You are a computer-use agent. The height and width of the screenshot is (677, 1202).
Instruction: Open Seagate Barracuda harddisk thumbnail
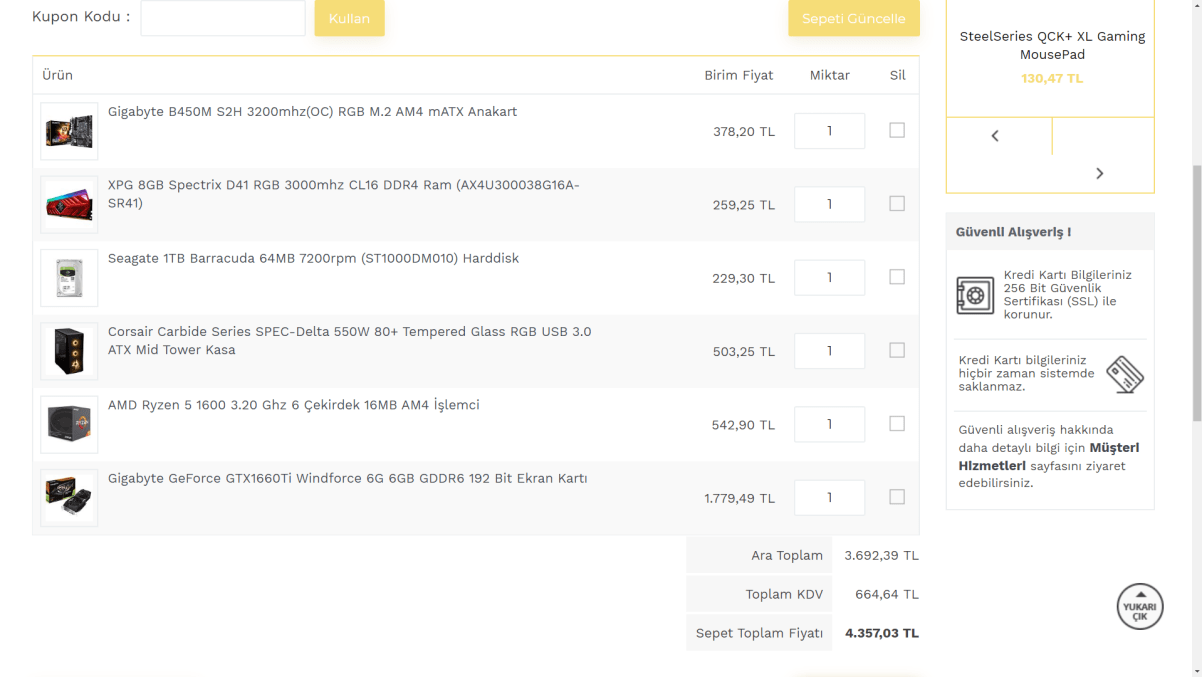69,278
